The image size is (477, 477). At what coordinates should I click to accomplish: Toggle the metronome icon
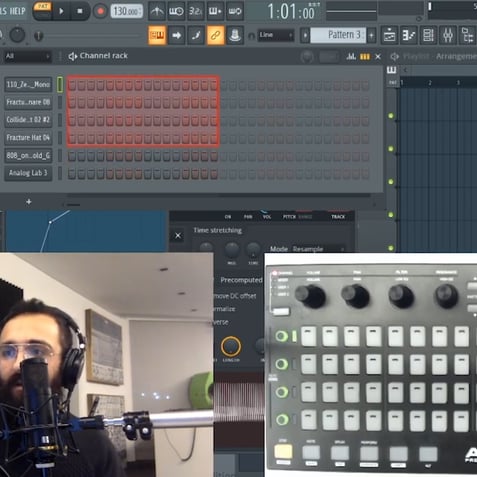(x=157, y=11)
